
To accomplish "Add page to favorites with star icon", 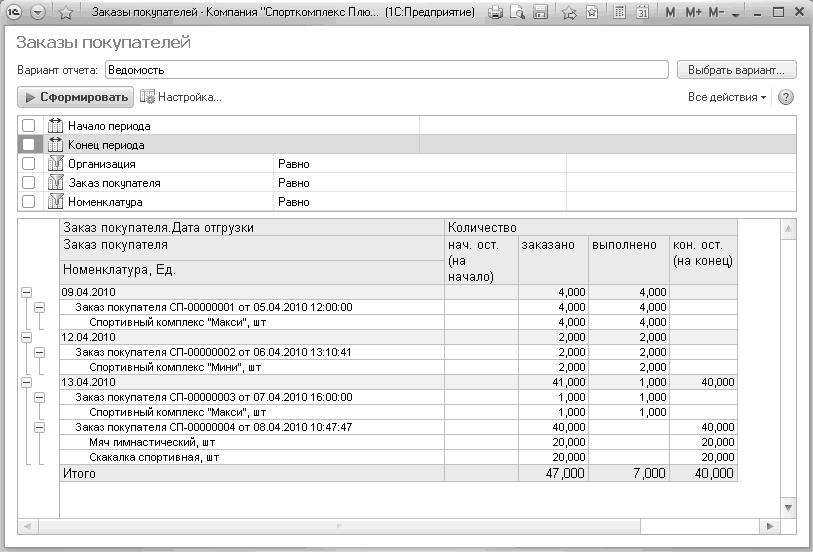I will 66,12.
